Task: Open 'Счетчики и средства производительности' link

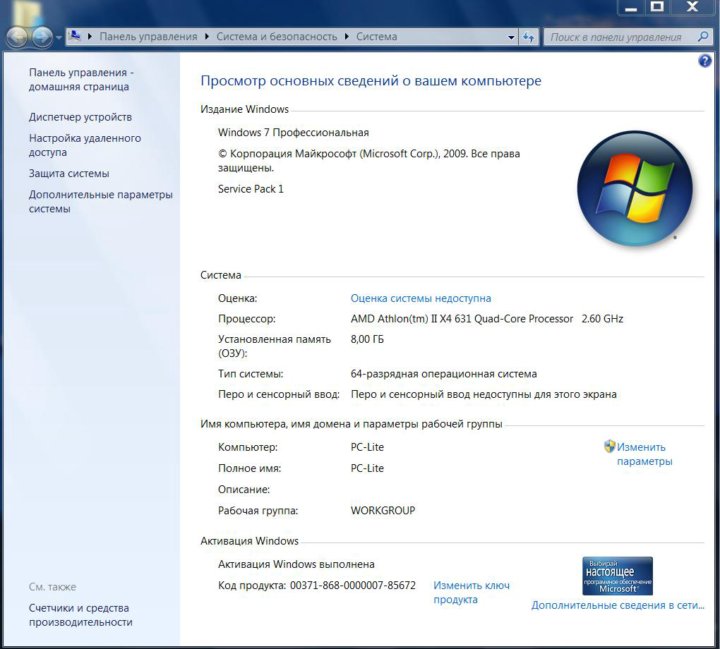Action: coord(80,615)
